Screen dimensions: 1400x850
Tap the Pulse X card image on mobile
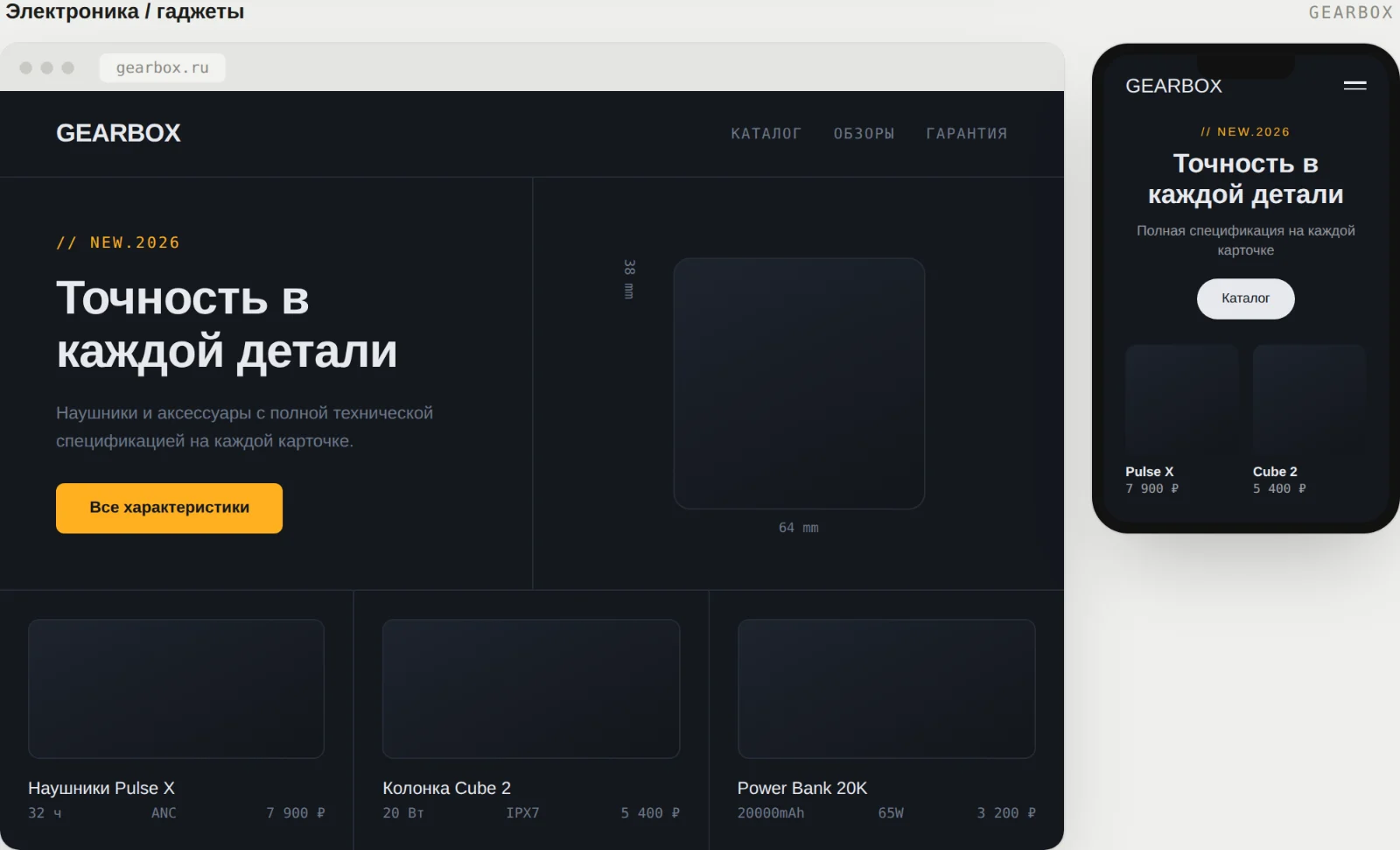tap(1181, 399)
